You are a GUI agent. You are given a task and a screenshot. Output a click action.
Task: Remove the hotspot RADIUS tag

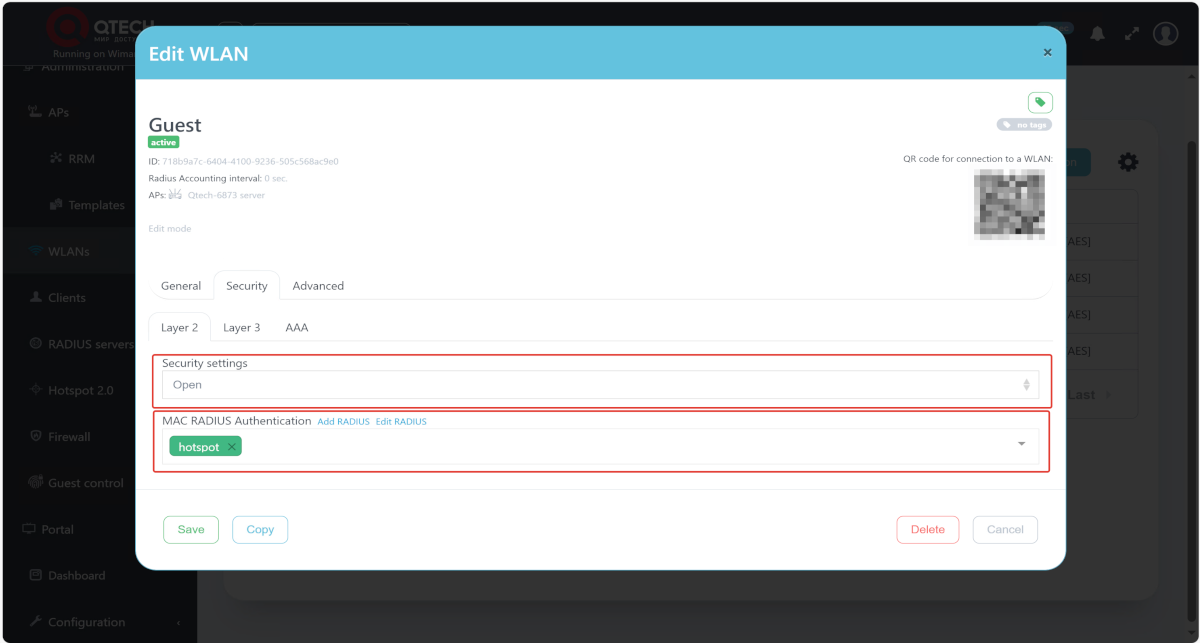tap(232, 447)
